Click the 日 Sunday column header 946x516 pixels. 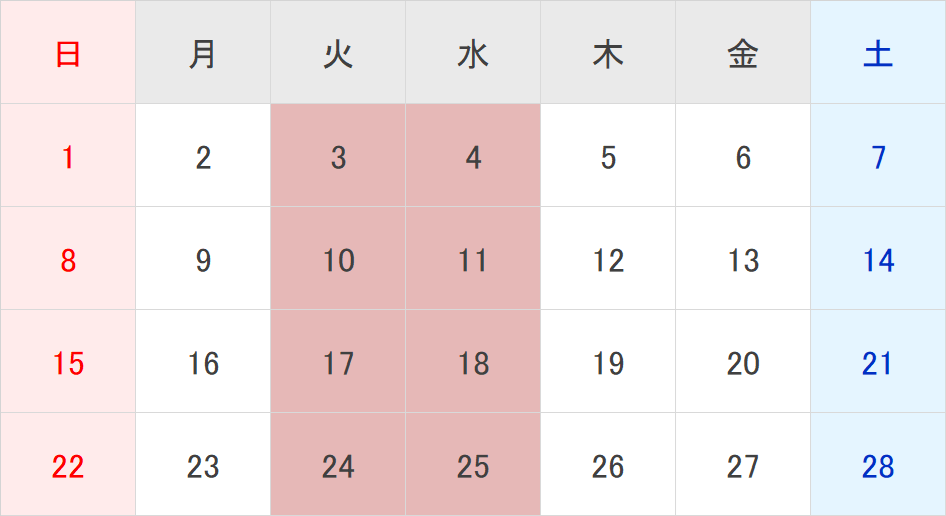(x=68, y=54)
